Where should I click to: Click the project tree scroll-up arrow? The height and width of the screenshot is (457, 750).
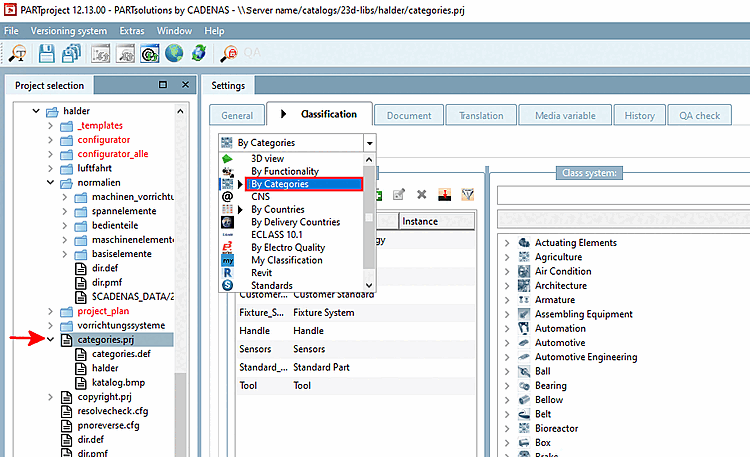coord(180,111)
